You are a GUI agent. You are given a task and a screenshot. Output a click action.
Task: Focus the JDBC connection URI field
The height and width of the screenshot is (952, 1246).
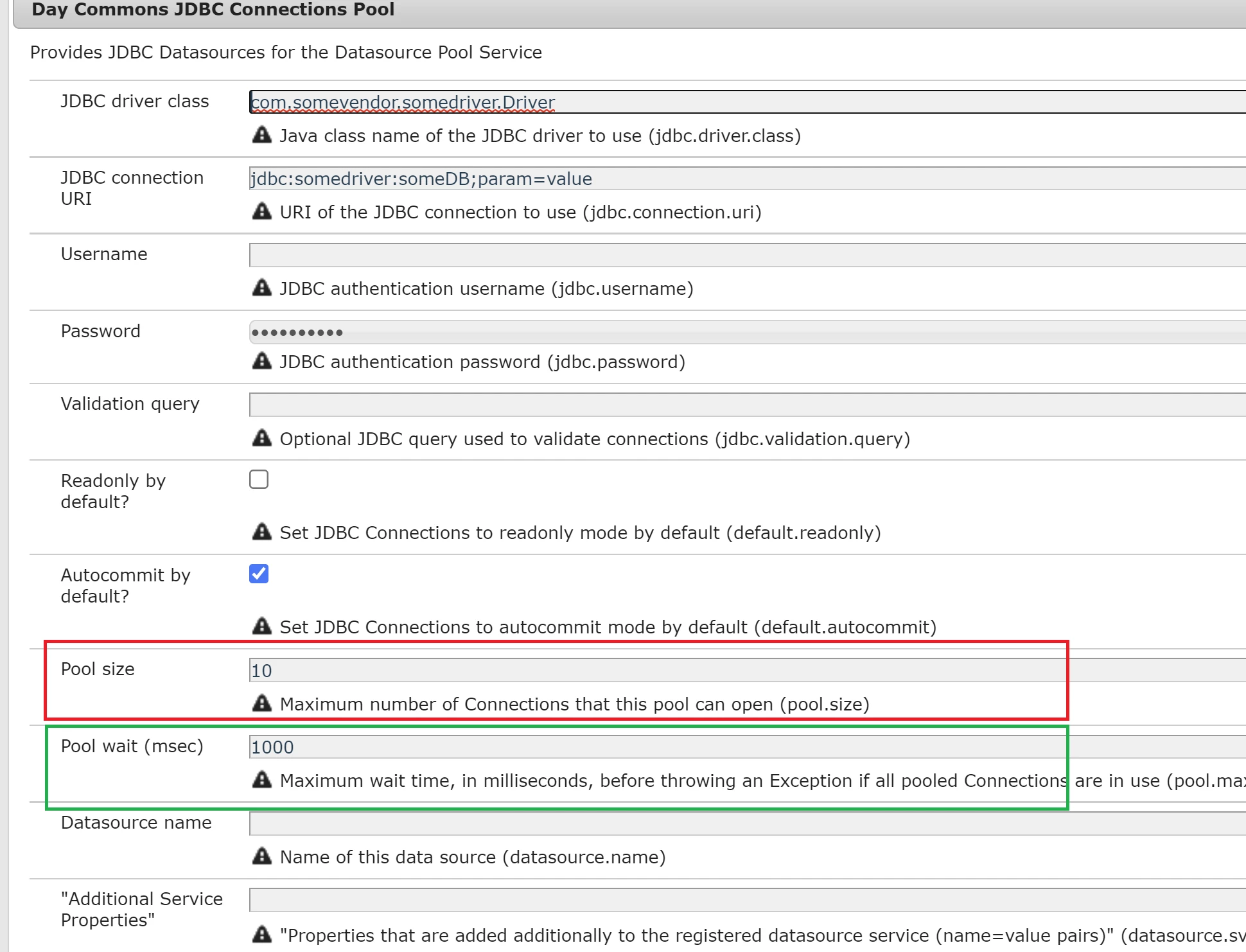(745, 179)
